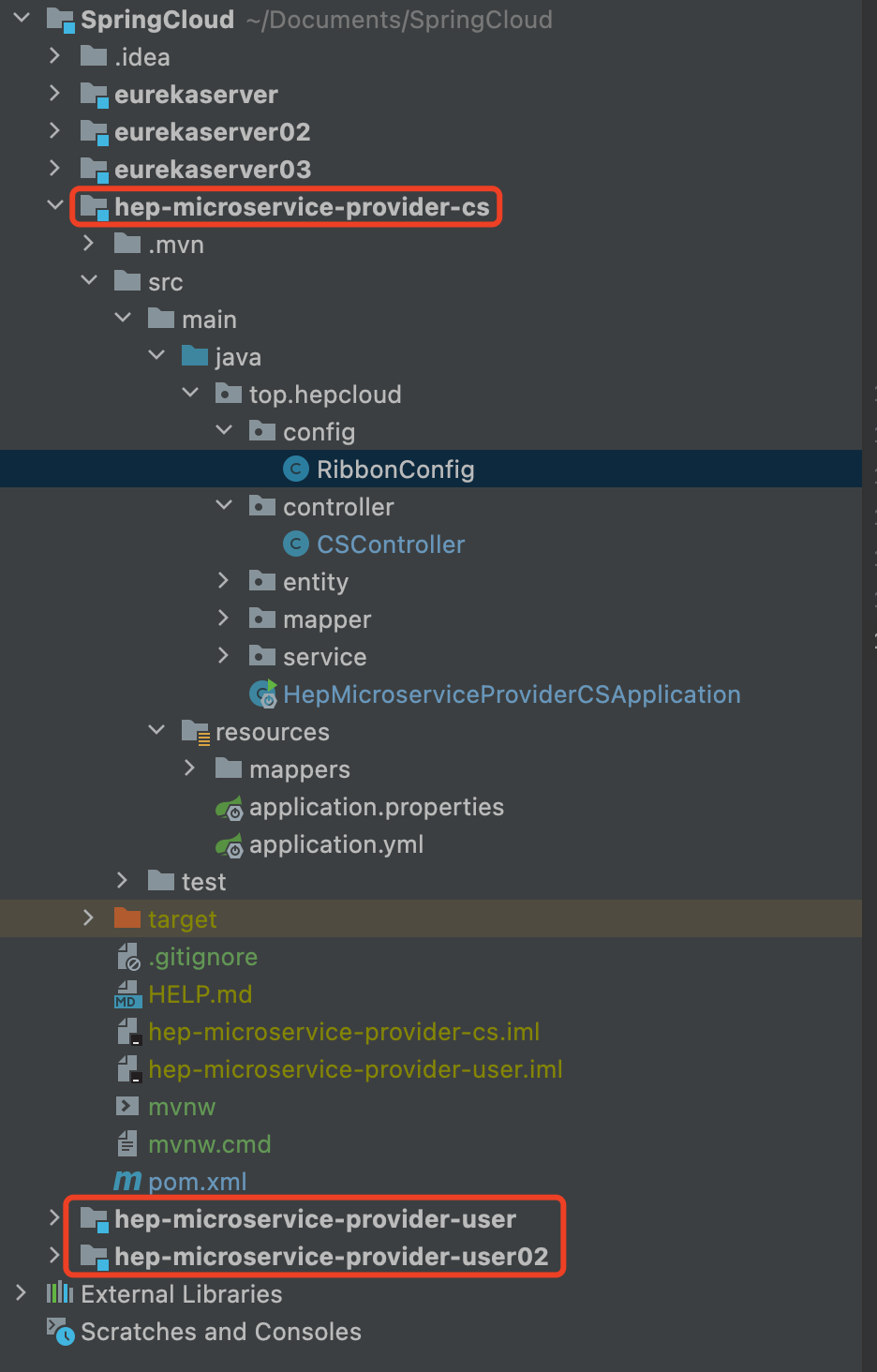The image size is (877, 1372).
Task: Click the application.yml Spring config icon
Action: pyautogui.click(x=230, y=845)
